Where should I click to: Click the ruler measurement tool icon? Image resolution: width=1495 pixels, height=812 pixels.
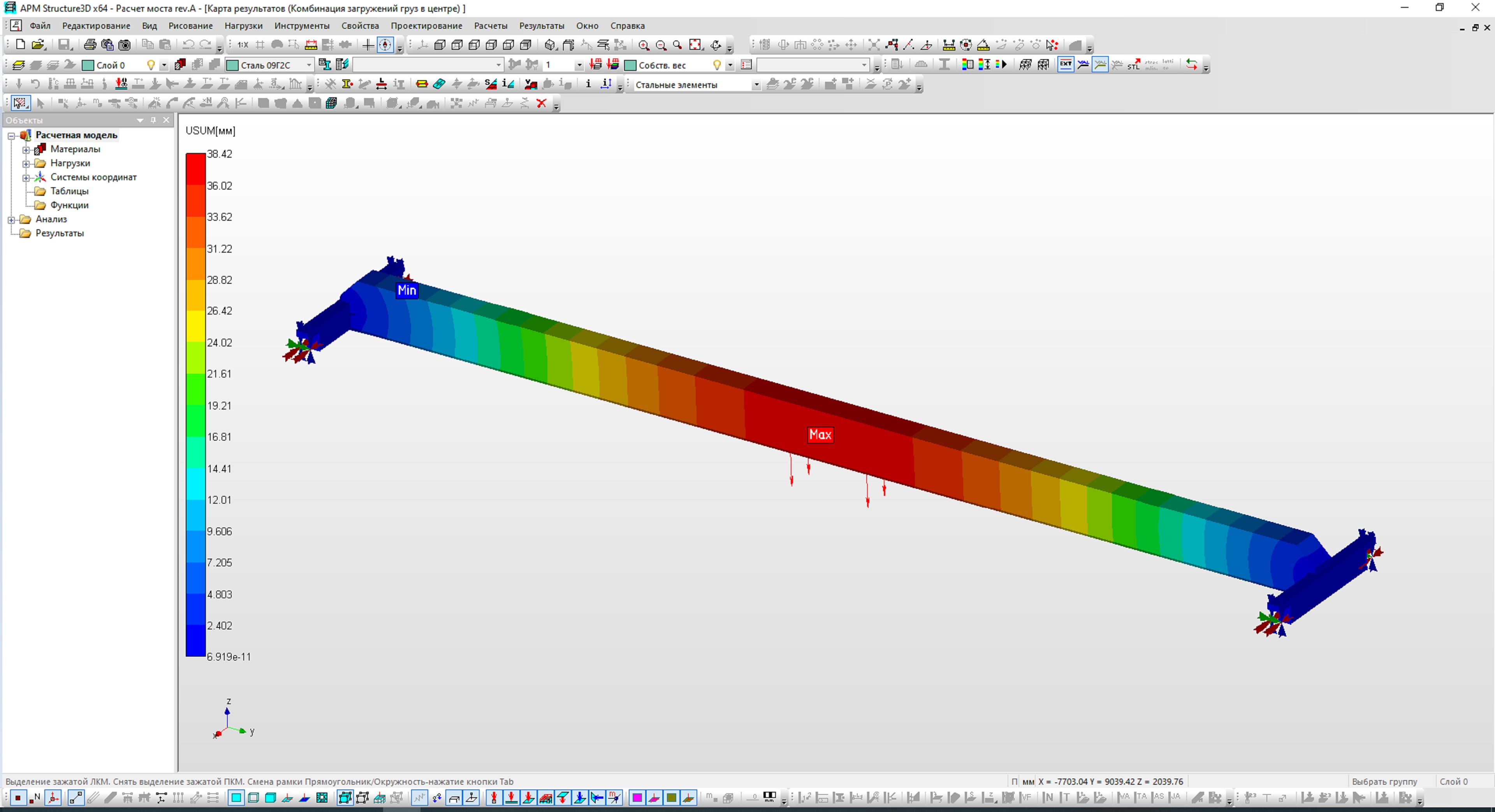pyautogui.click(x=311, y=45)
